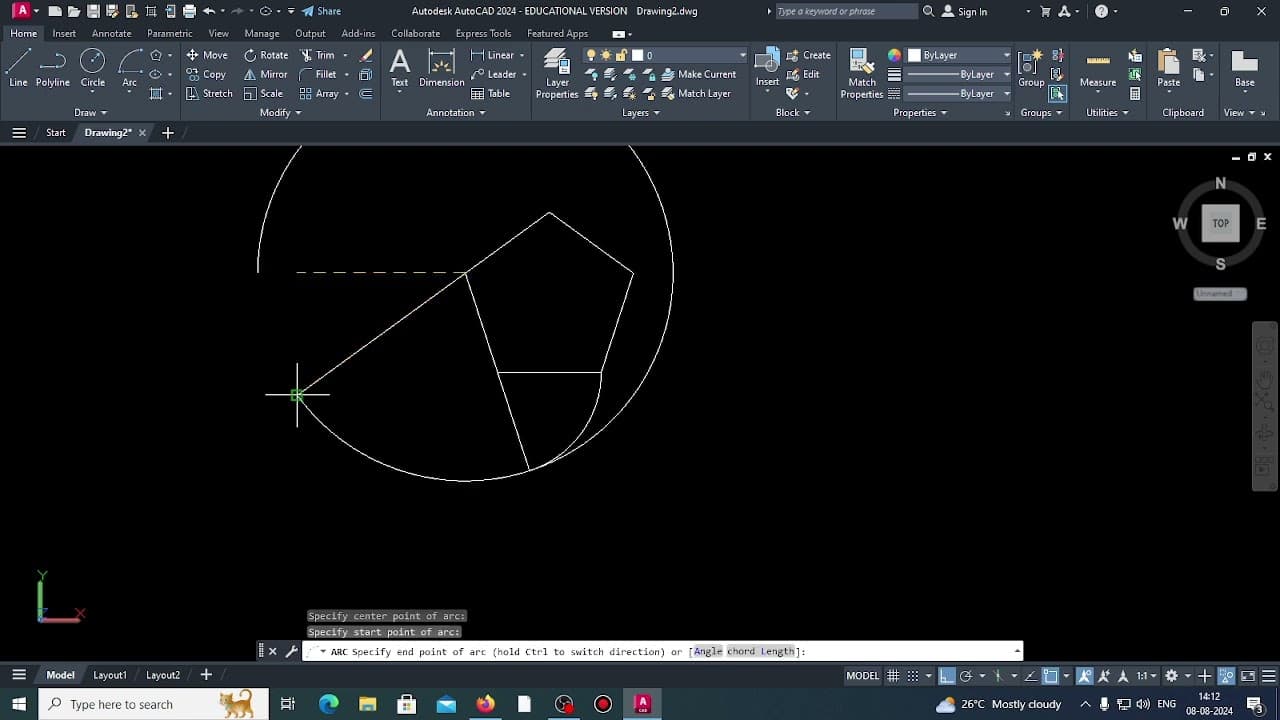Open the Table tool in Annotation panel
Viewport: 1280px width, 720px height.
click(x=490, y=92)
